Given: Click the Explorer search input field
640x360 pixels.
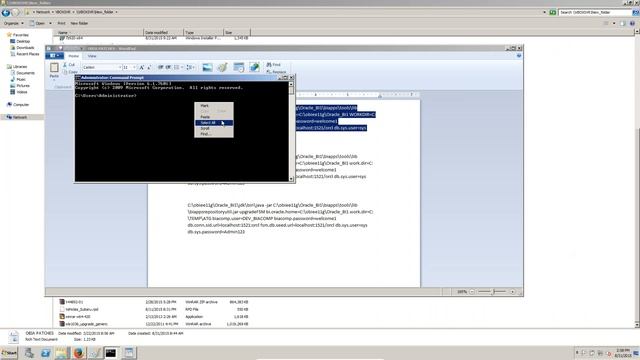Looking at the screenshot, I should [x=595, y=12].
